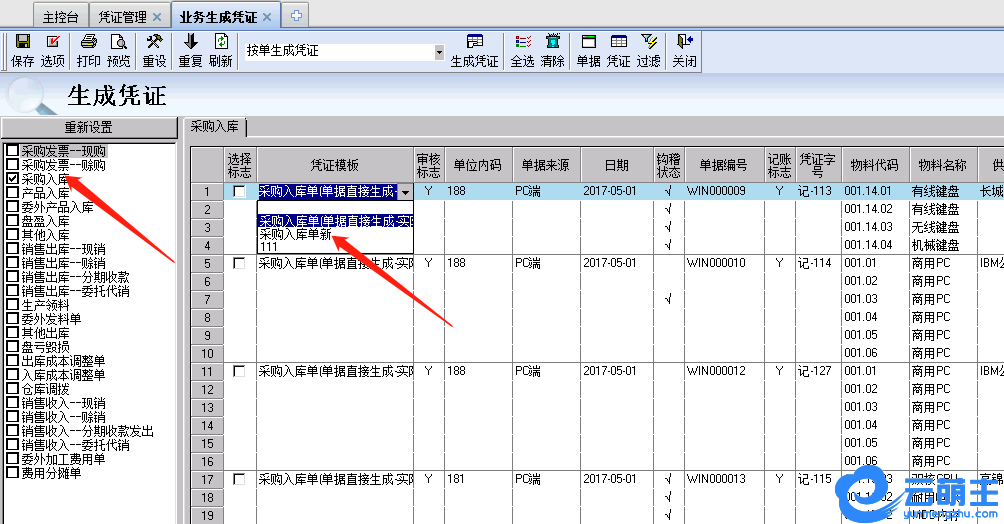The height and width of the screenshot is (524, 1004).
Task: Check the 产品入库 checkbox
Action: 12,193
